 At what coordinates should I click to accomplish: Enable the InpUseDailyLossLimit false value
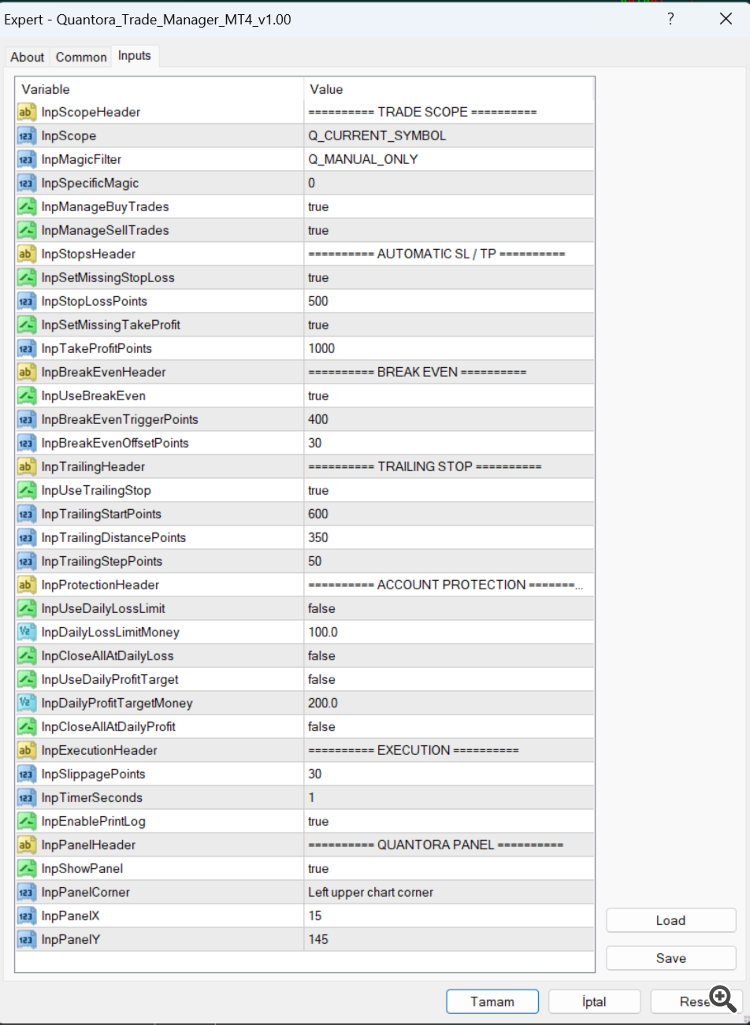tap(449, 609)
